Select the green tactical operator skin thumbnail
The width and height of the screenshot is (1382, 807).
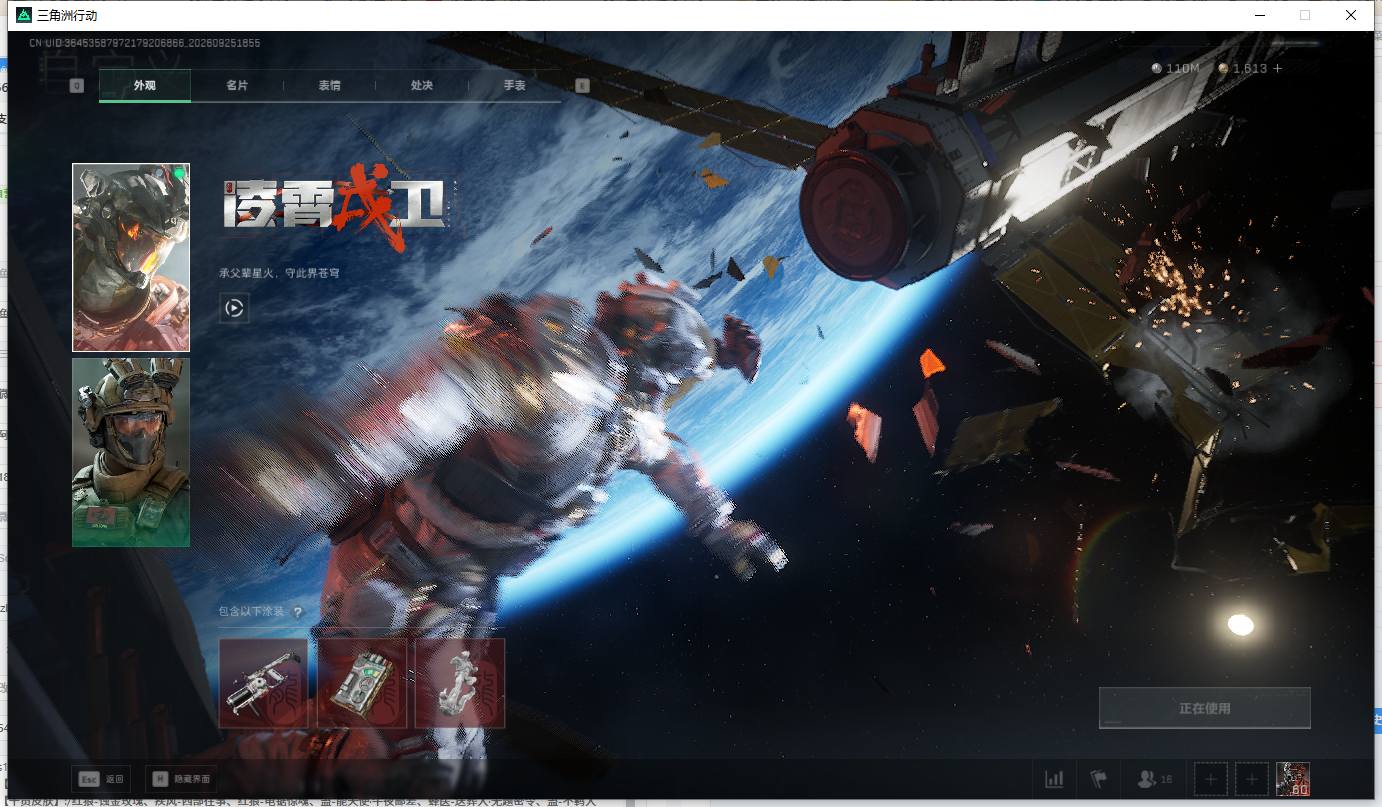tap(131, 452)
